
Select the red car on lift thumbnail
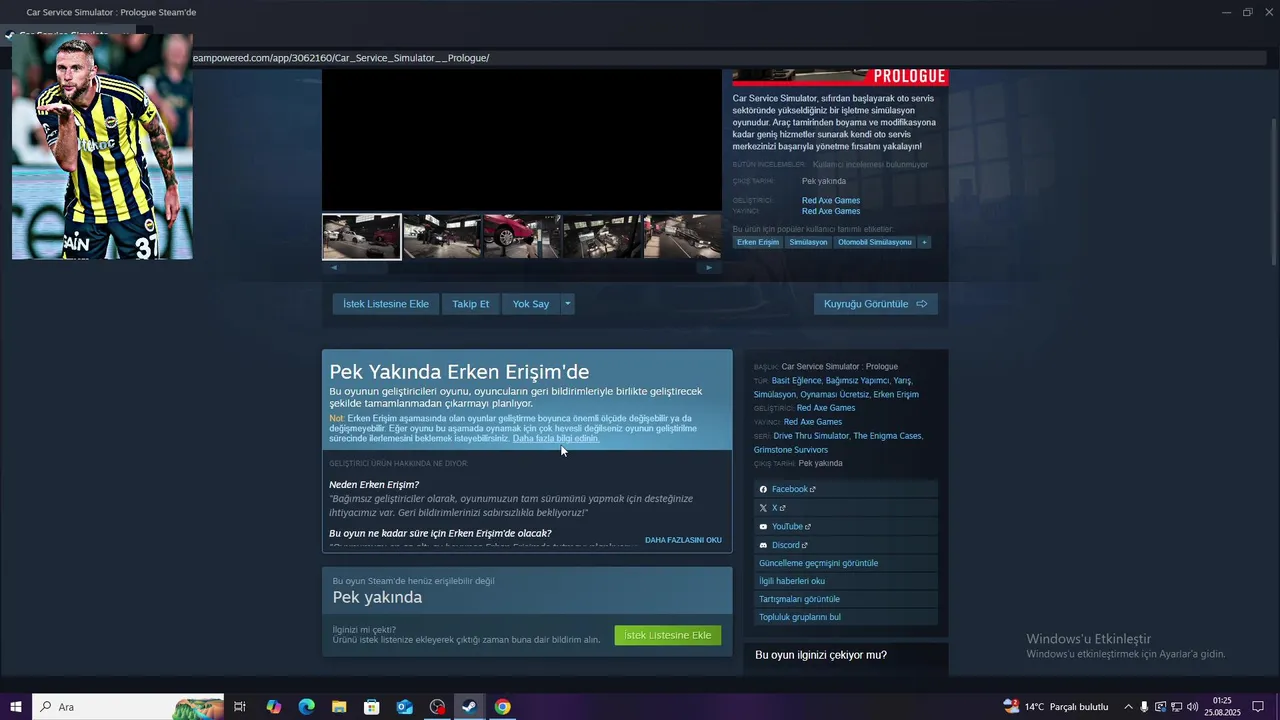point(522,237)
